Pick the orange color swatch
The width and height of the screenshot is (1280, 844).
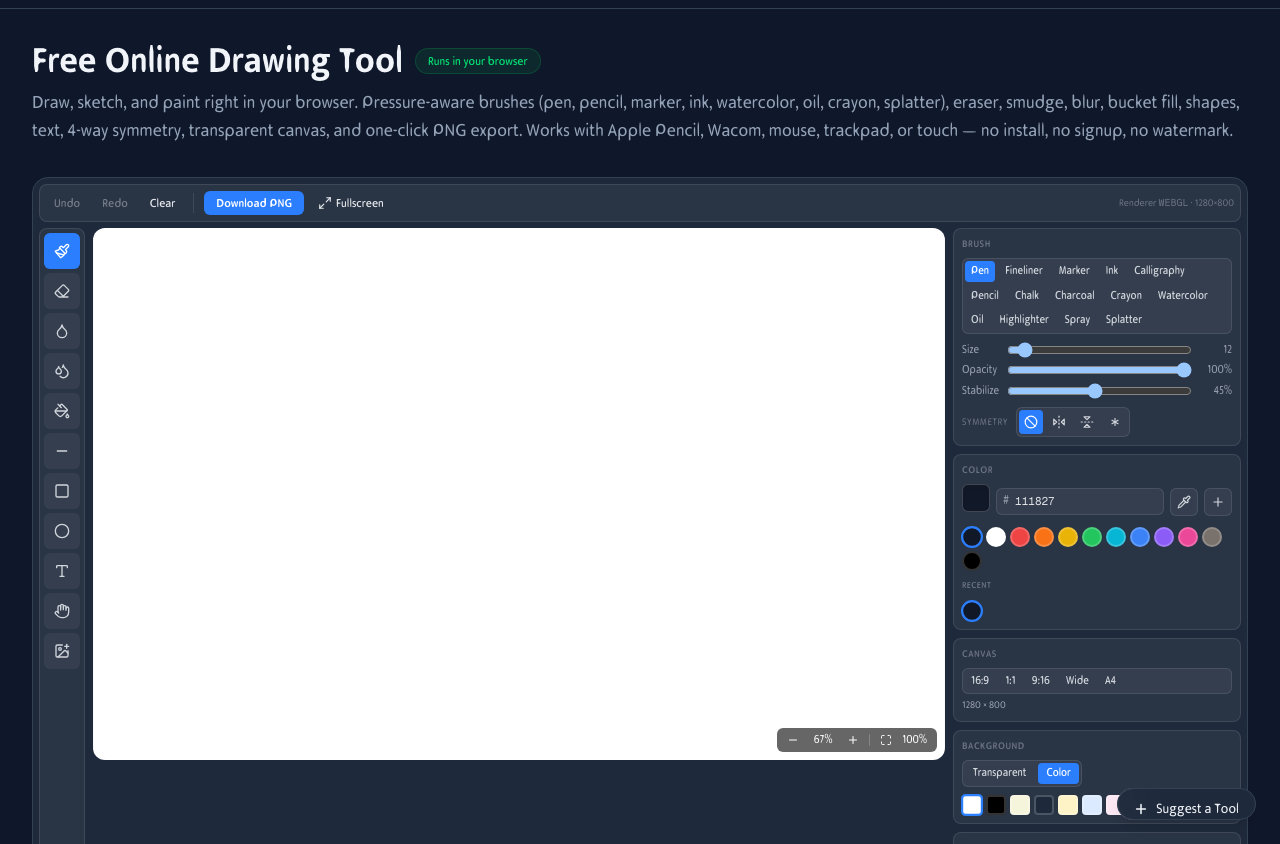point(1044,537)
